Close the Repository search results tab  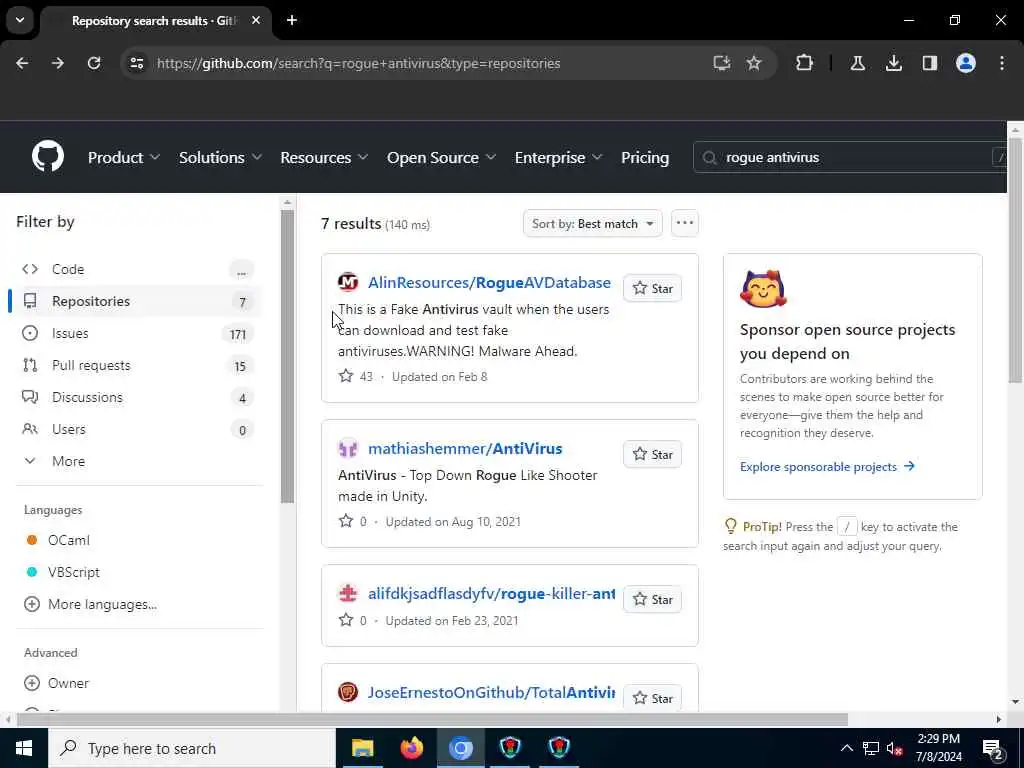pyautogui.click(x=256, y=20)
